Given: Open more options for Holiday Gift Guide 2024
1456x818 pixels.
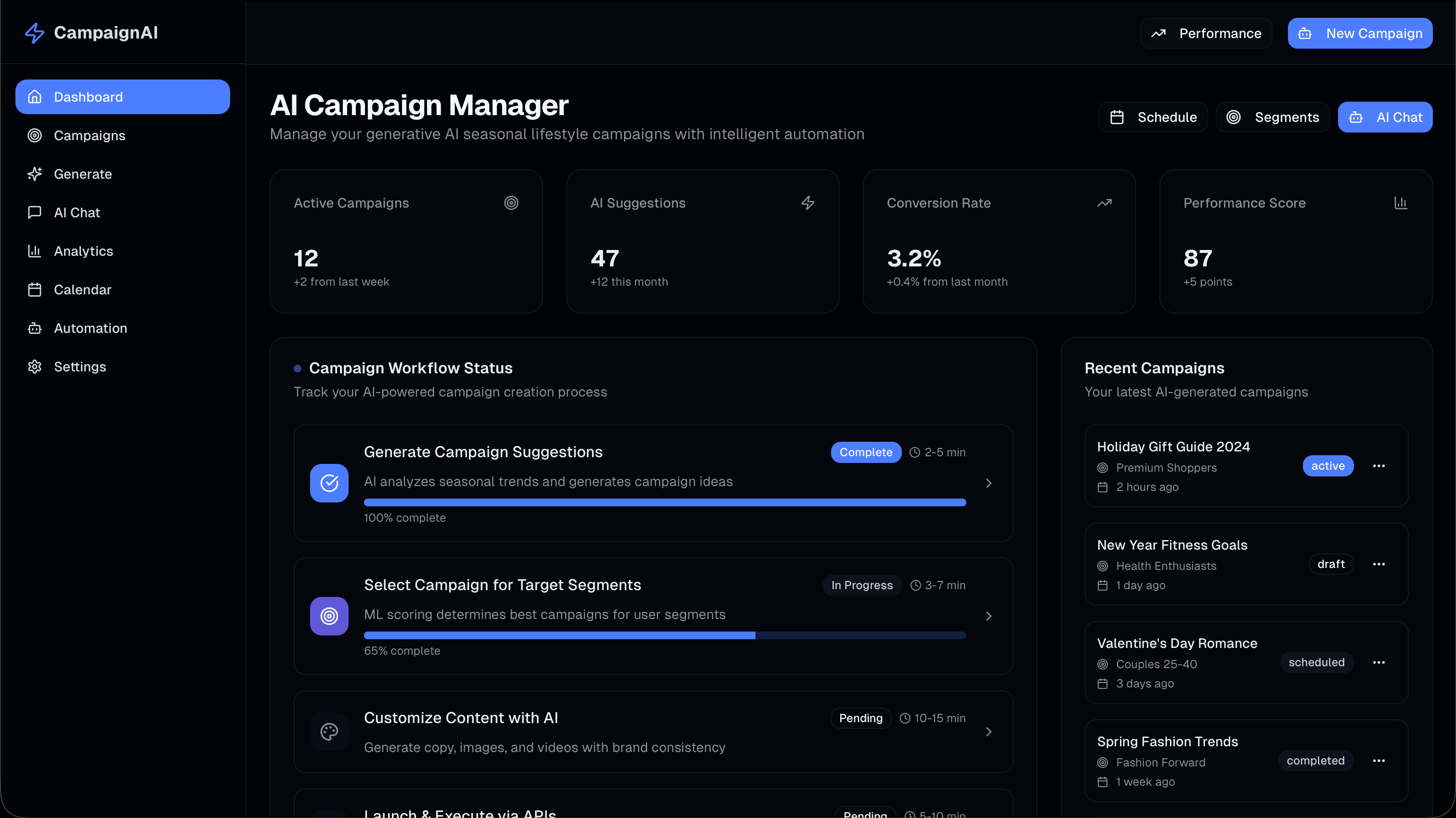Looking at the screenshot, I should click(x=1378, y=466).
